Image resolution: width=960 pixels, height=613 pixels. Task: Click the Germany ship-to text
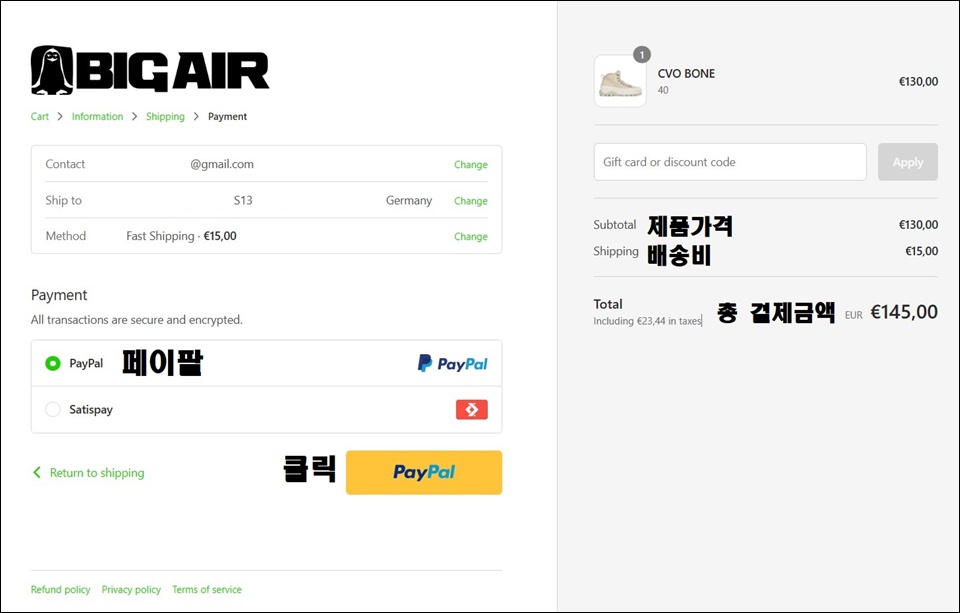coord(409,200)
